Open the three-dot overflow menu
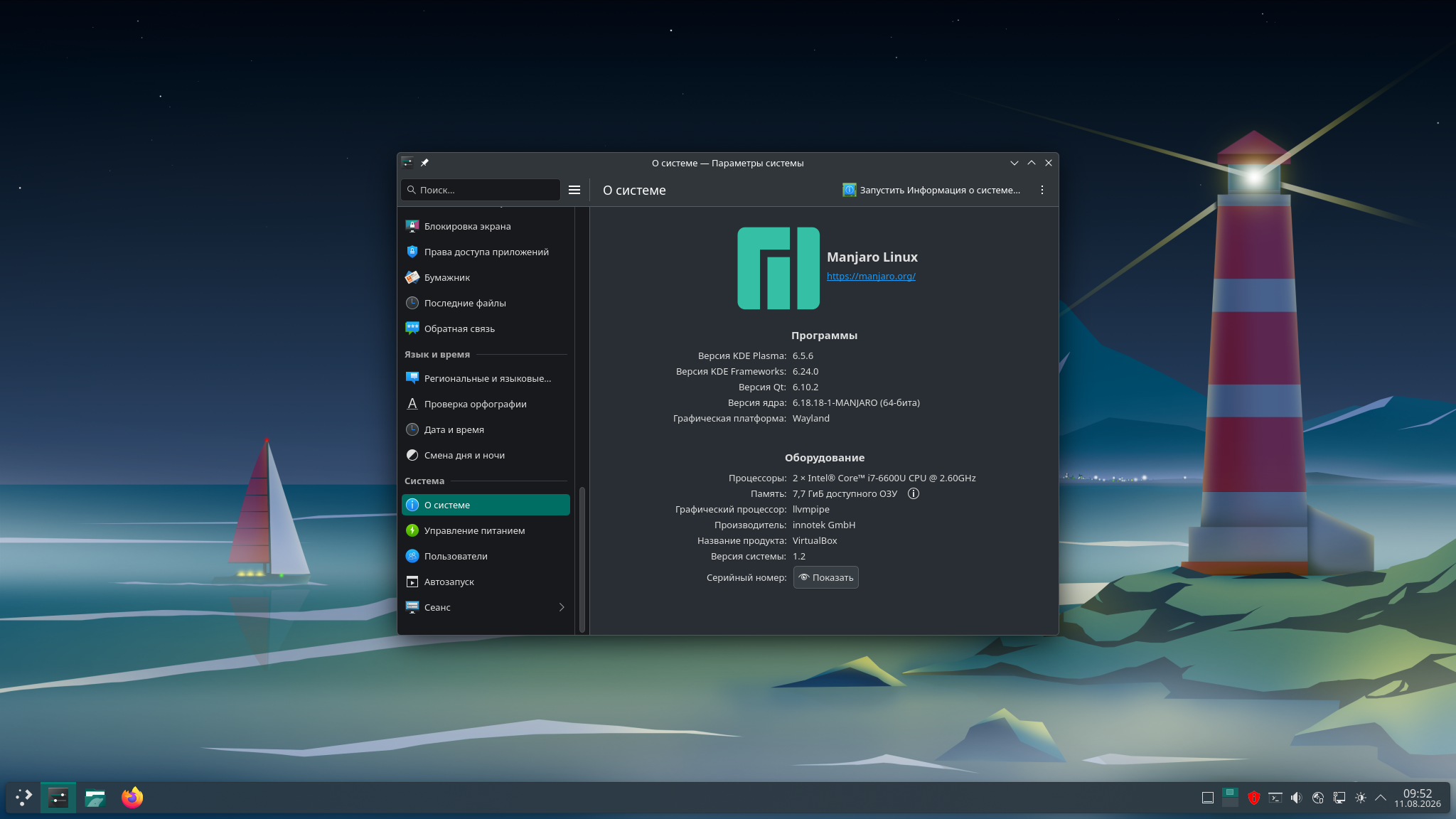 tap(1042, 190)
